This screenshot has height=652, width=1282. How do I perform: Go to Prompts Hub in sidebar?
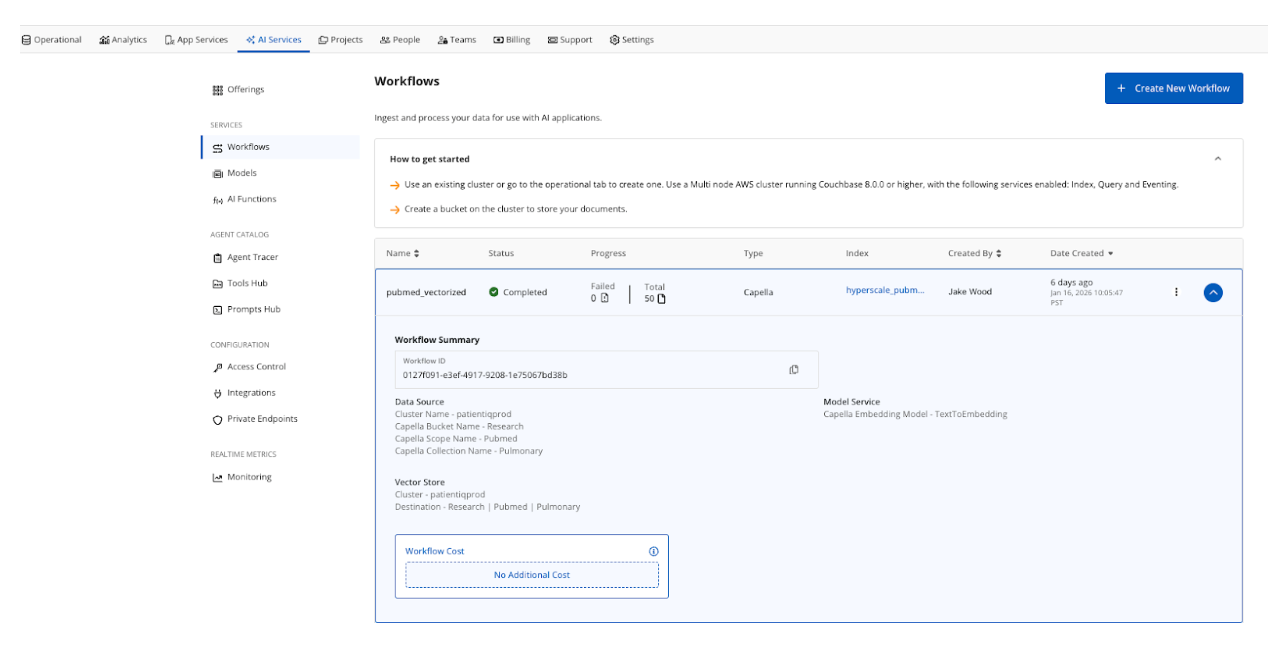point(253,309)
